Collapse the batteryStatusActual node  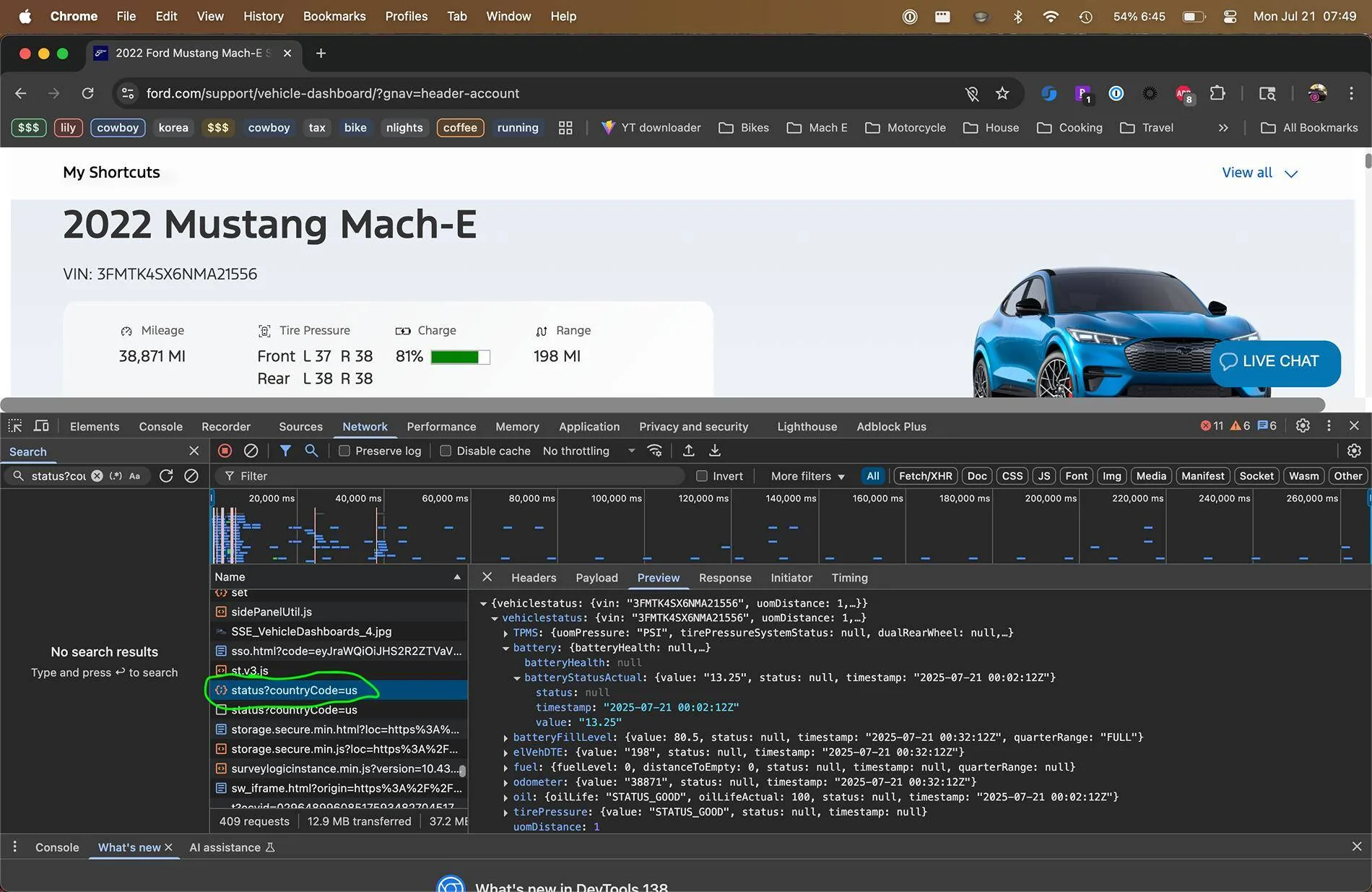pos(517,677)
